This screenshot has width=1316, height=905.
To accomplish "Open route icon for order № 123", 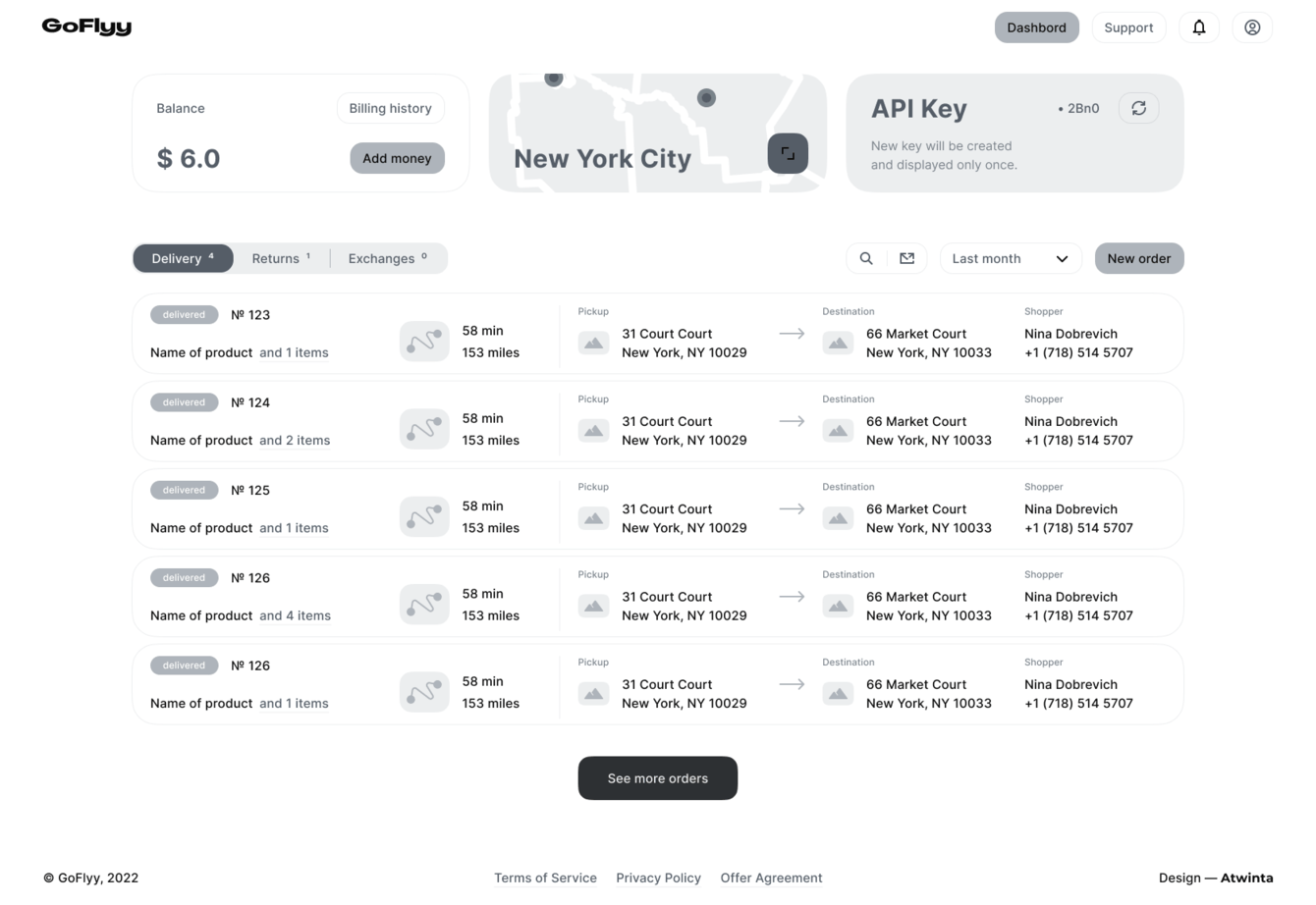I will point(424,342).
